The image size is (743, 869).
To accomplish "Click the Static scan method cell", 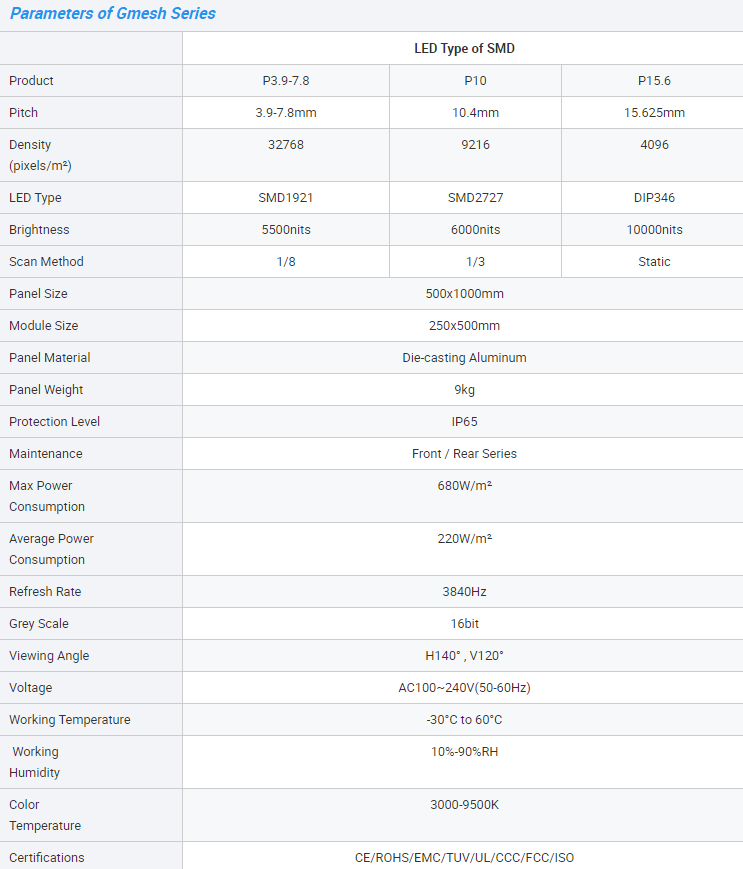I will click(x=654, y=262).
